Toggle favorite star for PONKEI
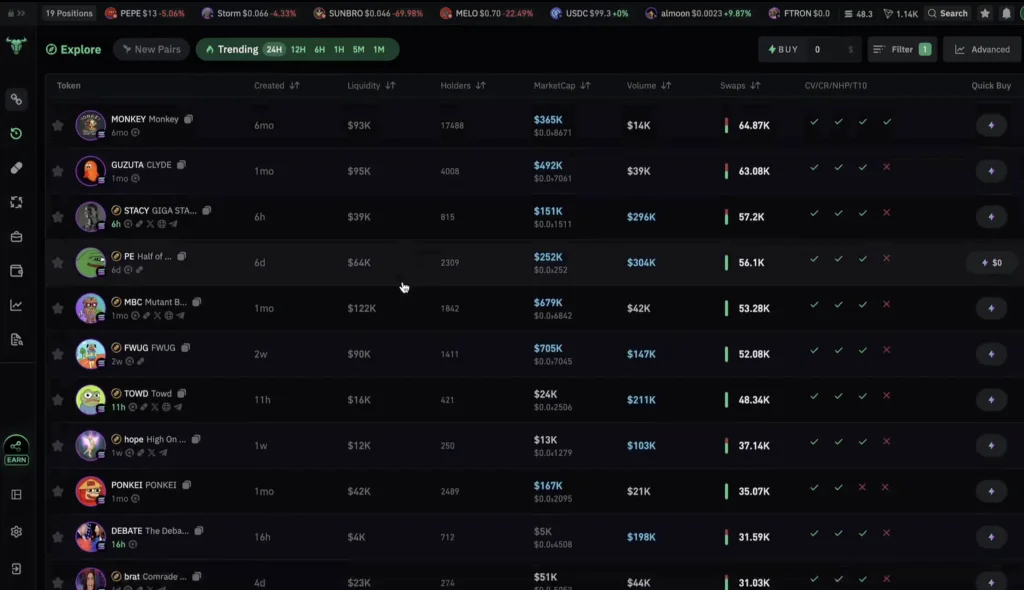 pyautogui.click(x=58, y=491)
